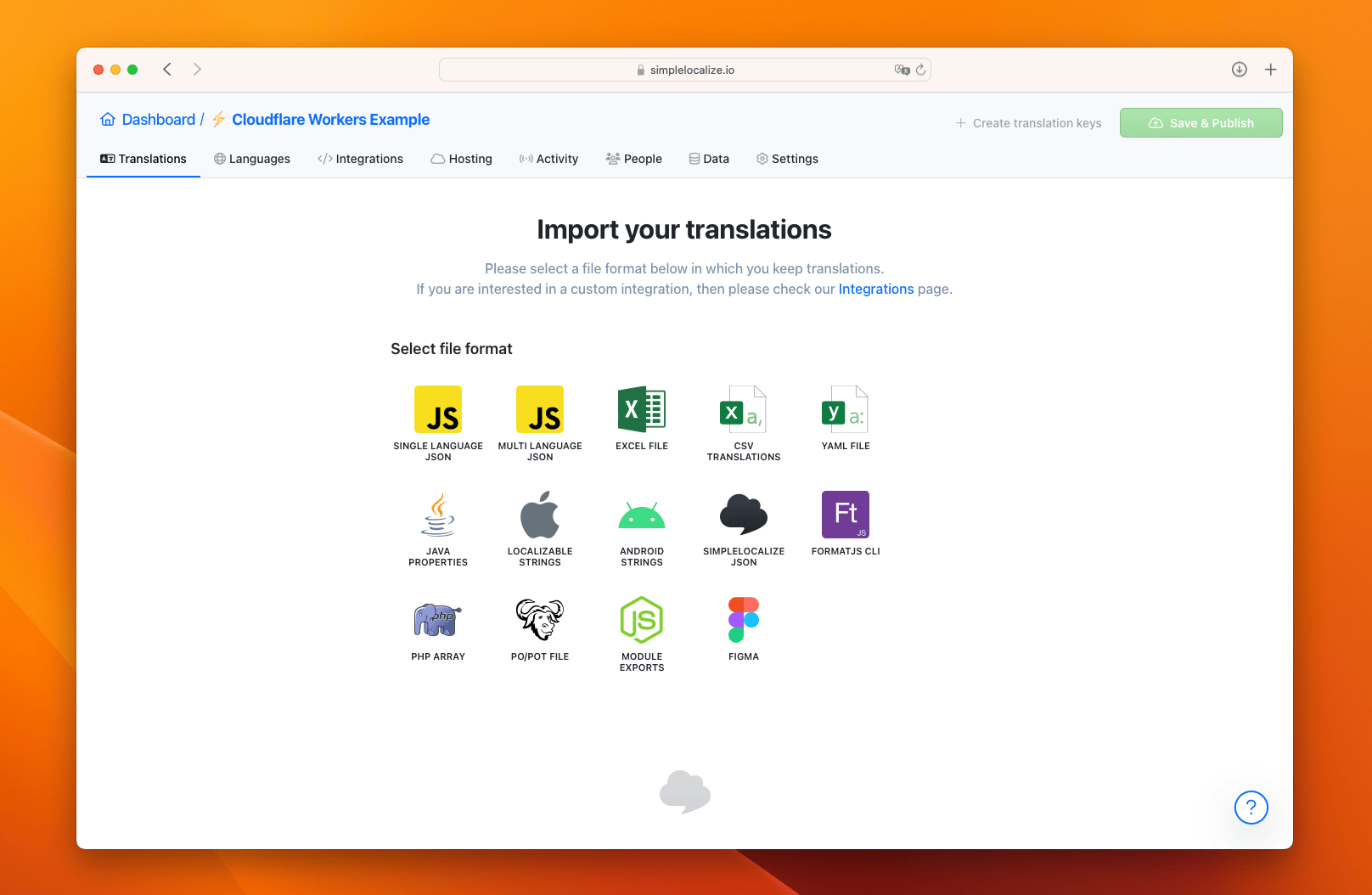Pick the FormatJS CLI icon
Screen dimensions: 1372x895
point(846,515)
